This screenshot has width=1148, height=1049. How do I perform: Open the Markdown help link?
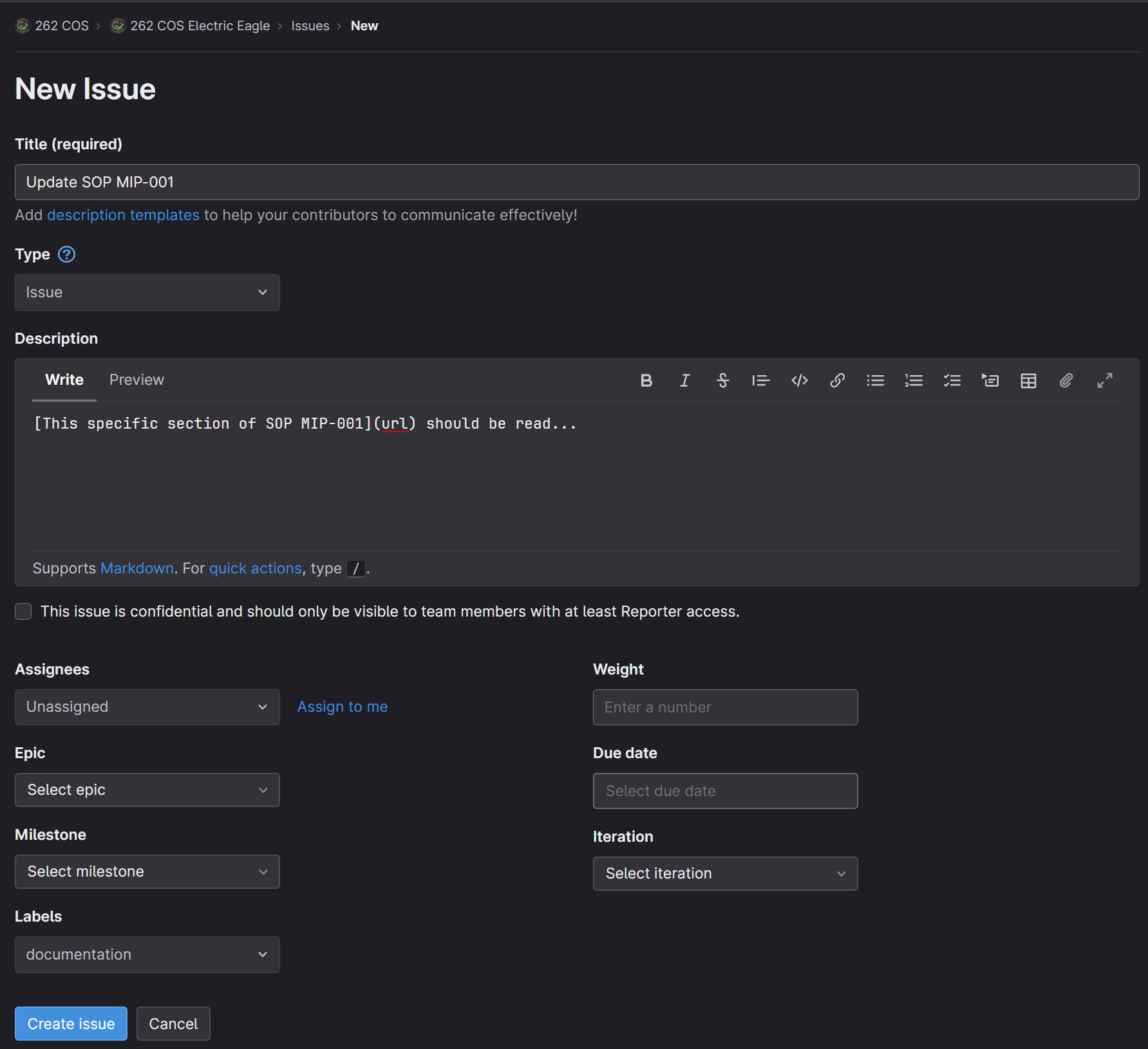pyautogui.click(x=137, y=568)
